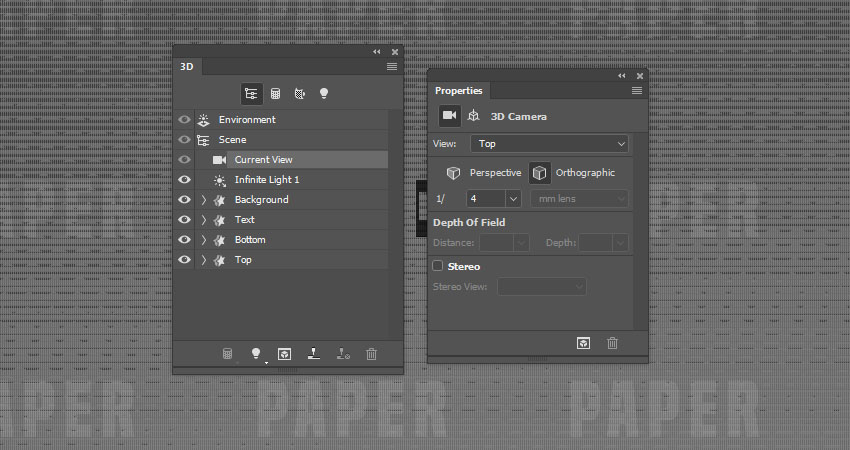
Task: Expand the Bottom mesh group
Action: [204, 240]
